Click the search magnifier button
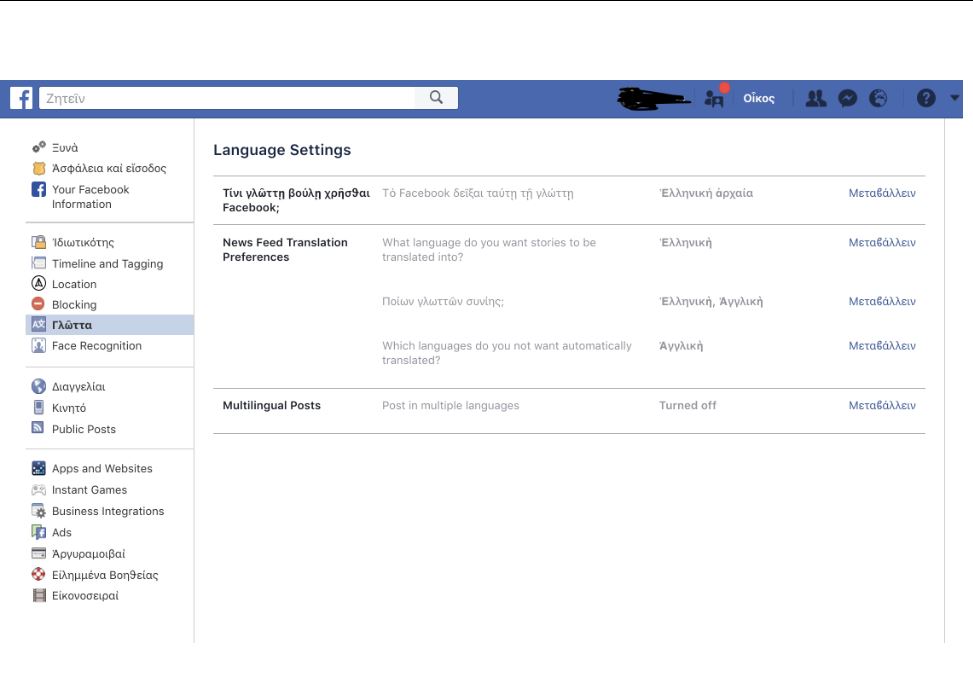973x683 pixels. point(436,98)
